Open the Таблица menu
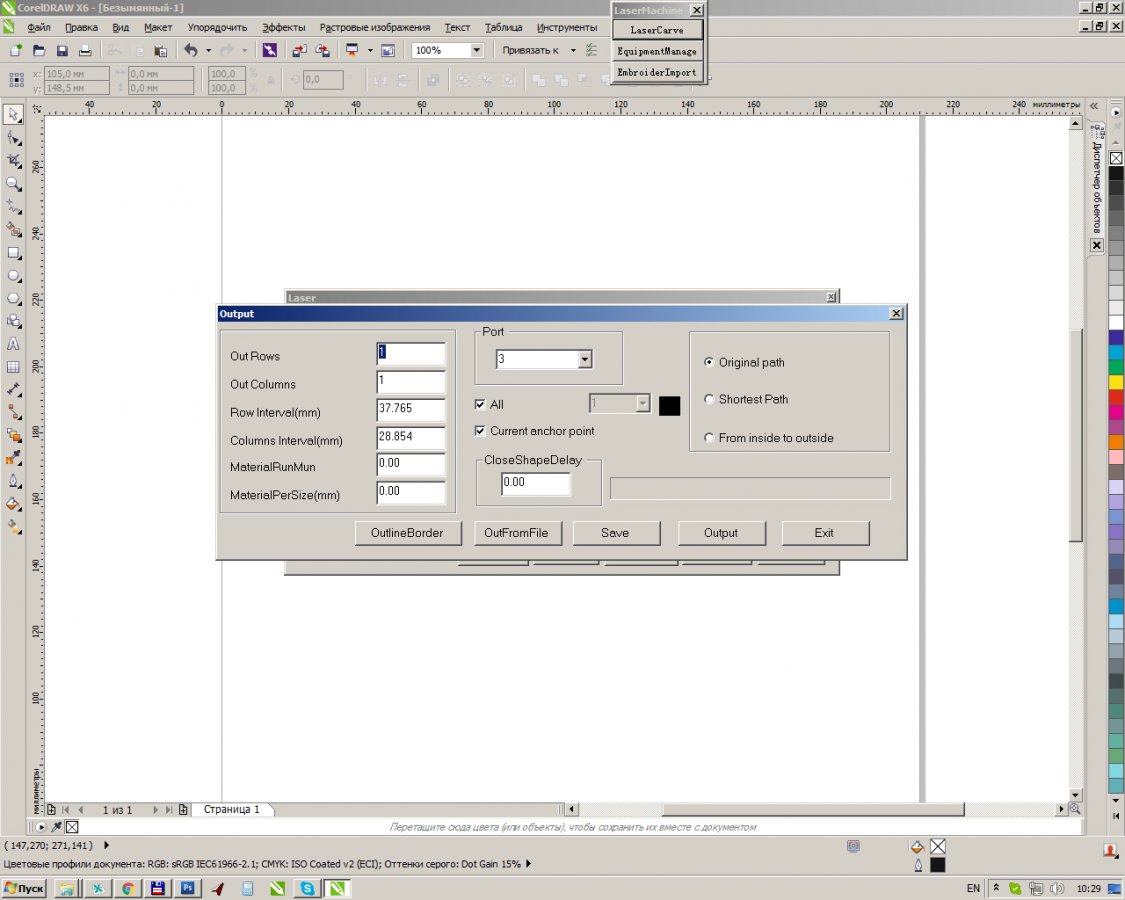The image size is (1125, 900). [503, 27]
